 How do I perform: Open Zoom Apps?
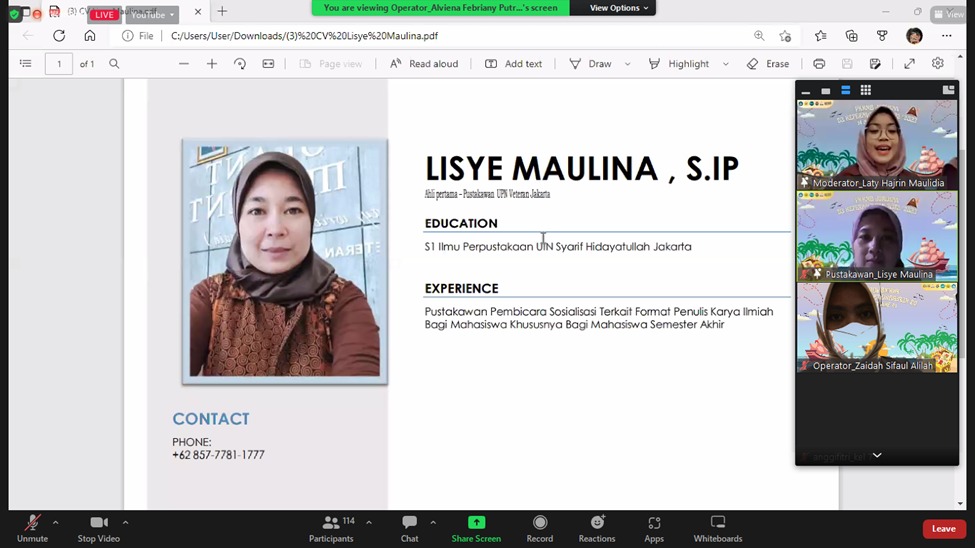(654, 527)
